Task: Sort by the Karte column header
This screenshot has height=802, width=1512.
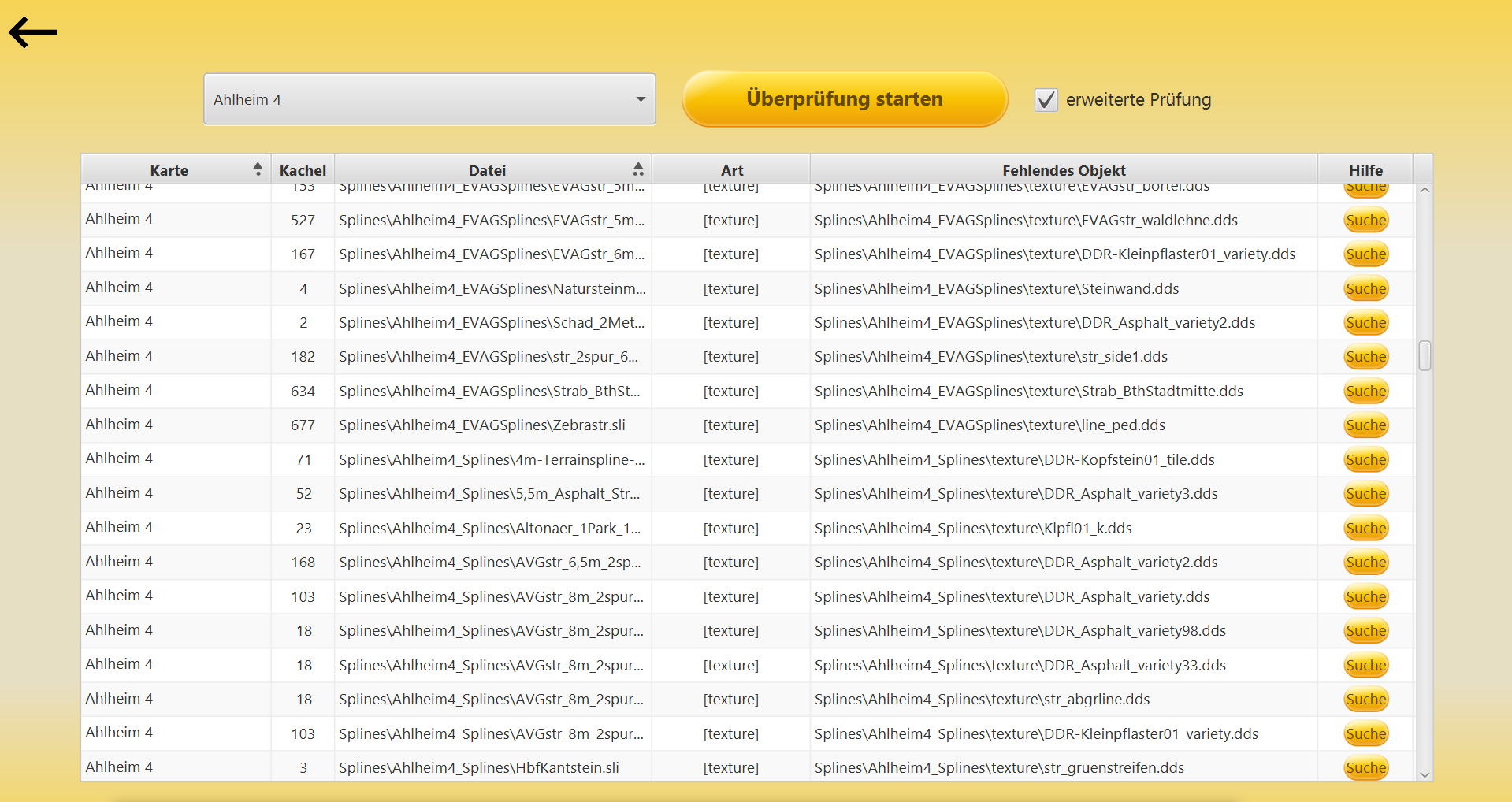Action: pos(169,170)
